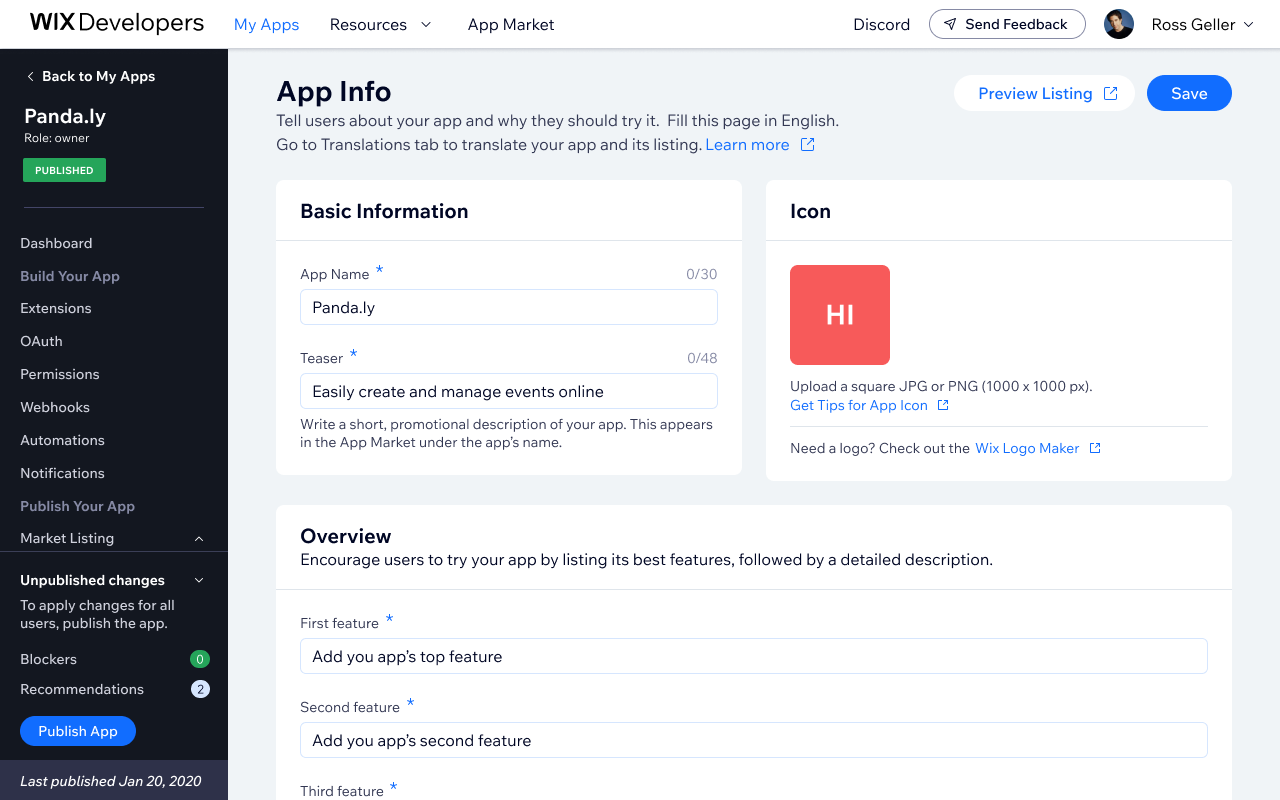Click the external-link icon beside Get Tips

pyautogui.click(x=942, y=405)
